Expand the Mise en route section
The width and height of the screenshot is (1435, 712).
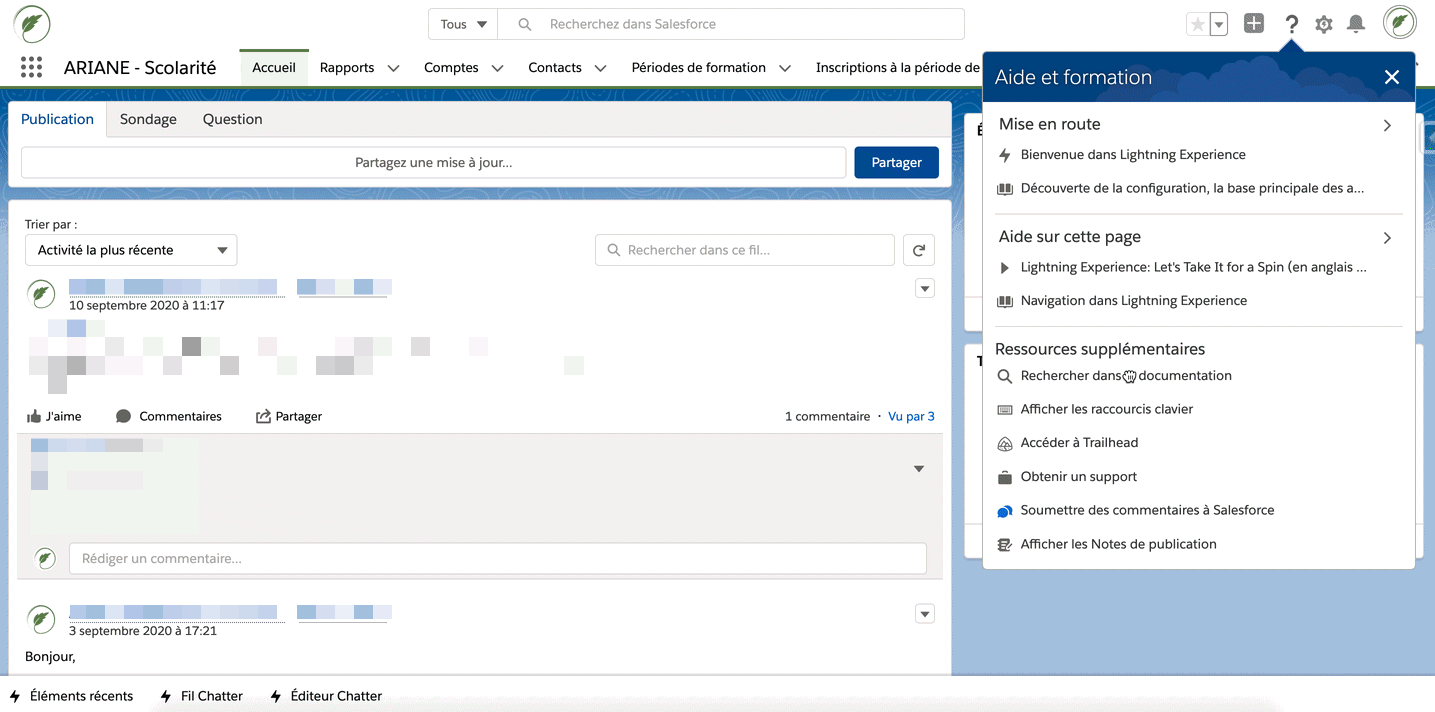(1387, 125)
